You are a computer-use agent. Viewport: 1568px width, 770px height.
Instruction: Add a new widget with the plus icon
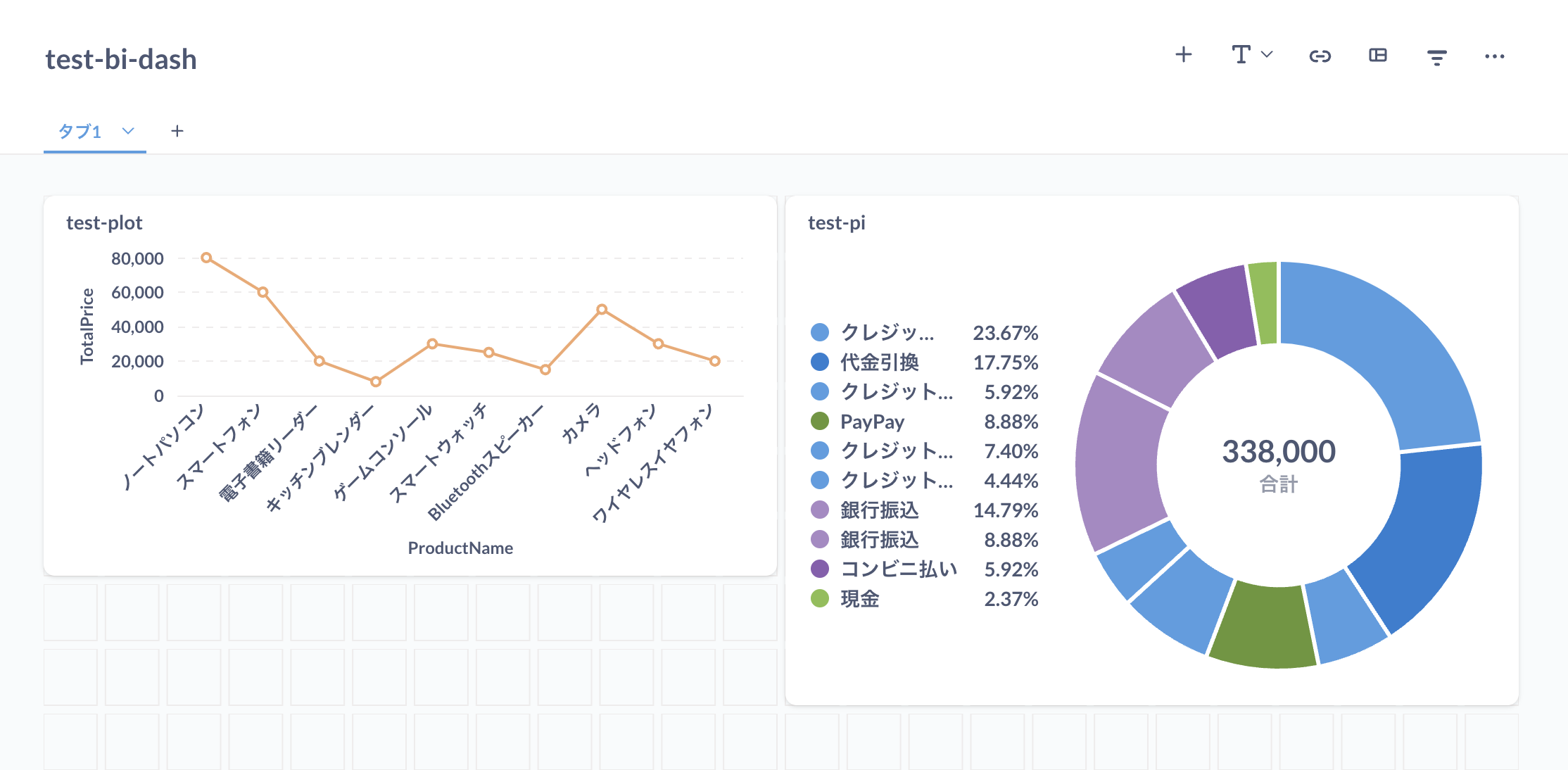point(1184,55)
